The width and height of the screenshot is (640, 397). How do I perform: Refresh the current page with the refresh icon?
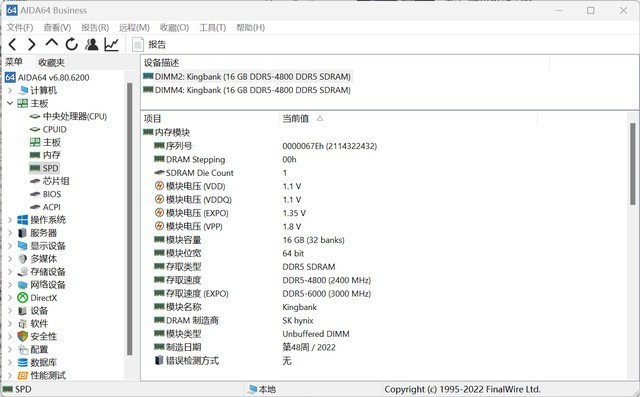click(x=71, y=44)
